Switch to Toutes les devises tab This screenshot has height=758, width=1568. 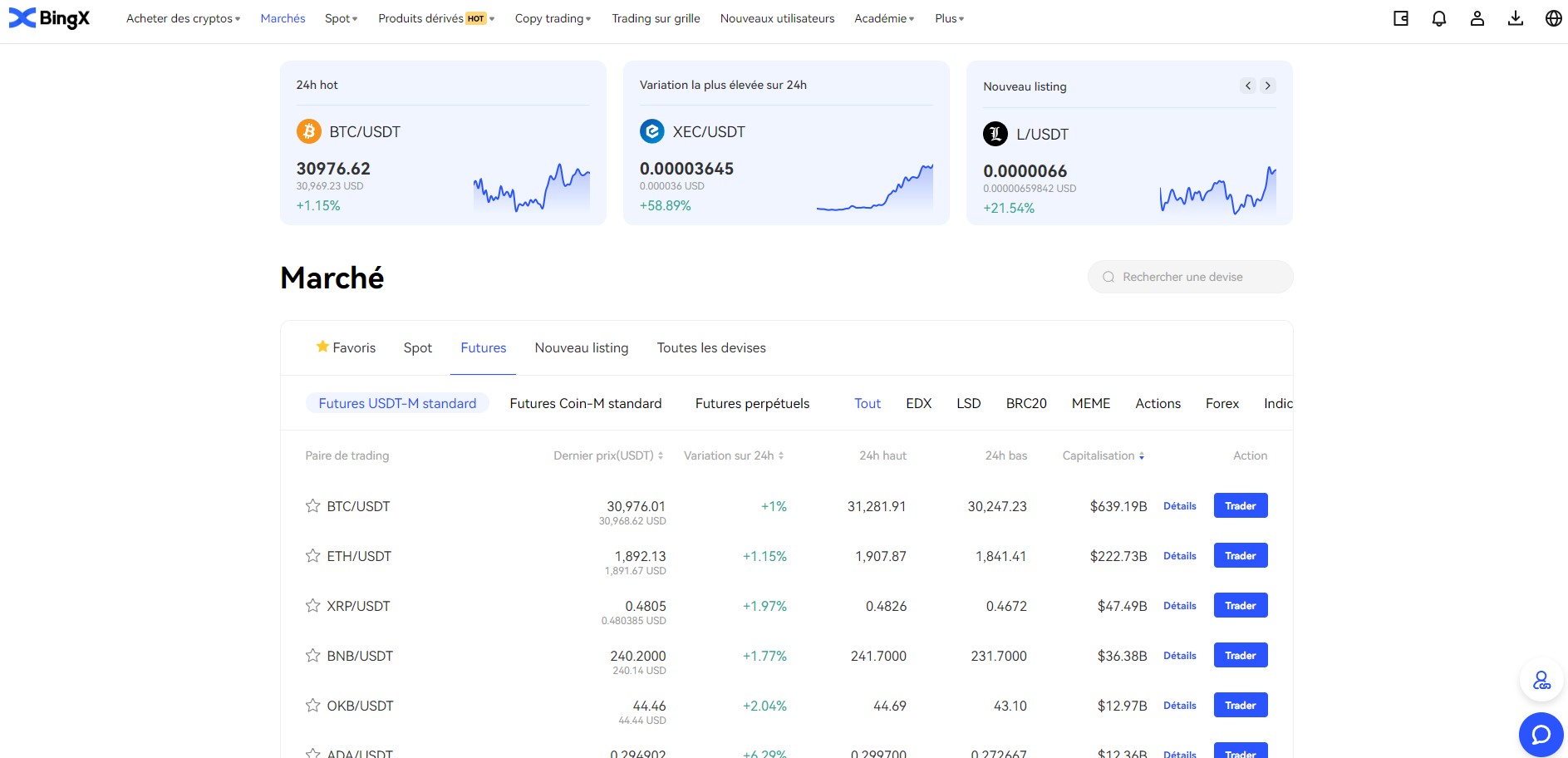pos(711,347)
